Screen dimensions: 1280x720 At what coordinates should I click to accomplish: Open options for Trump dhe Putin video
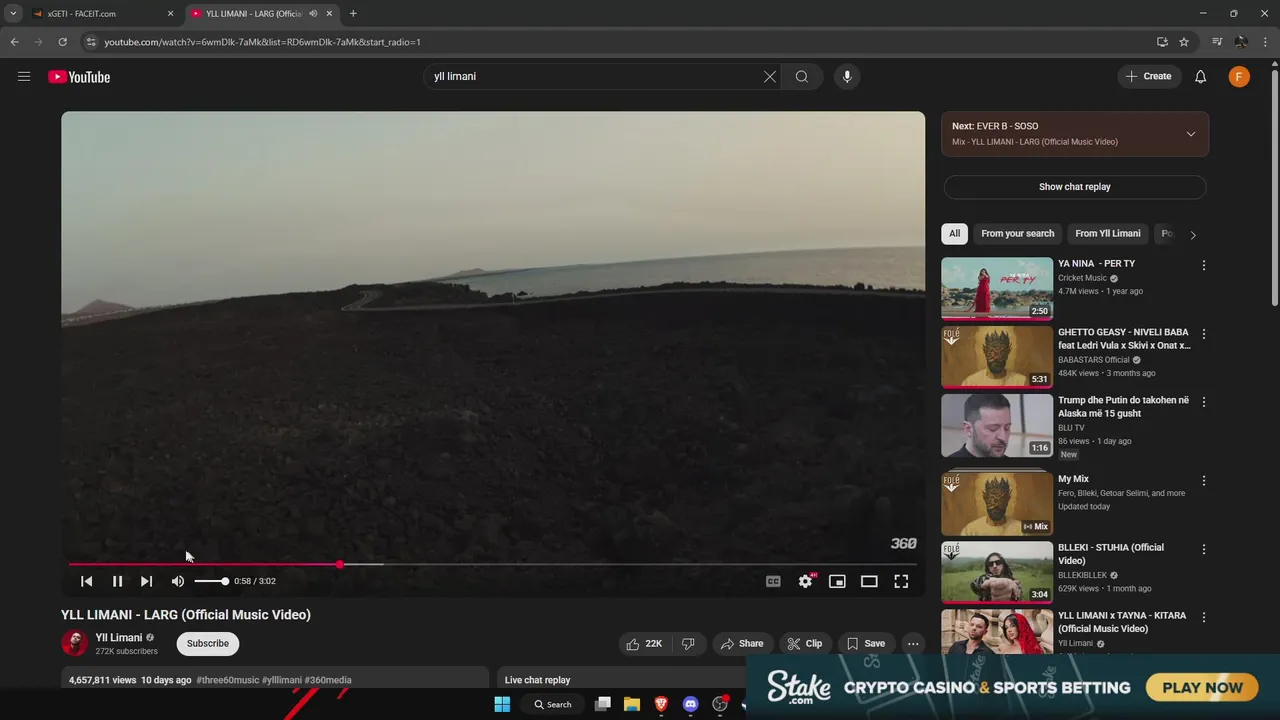(x=1203, y=401)
